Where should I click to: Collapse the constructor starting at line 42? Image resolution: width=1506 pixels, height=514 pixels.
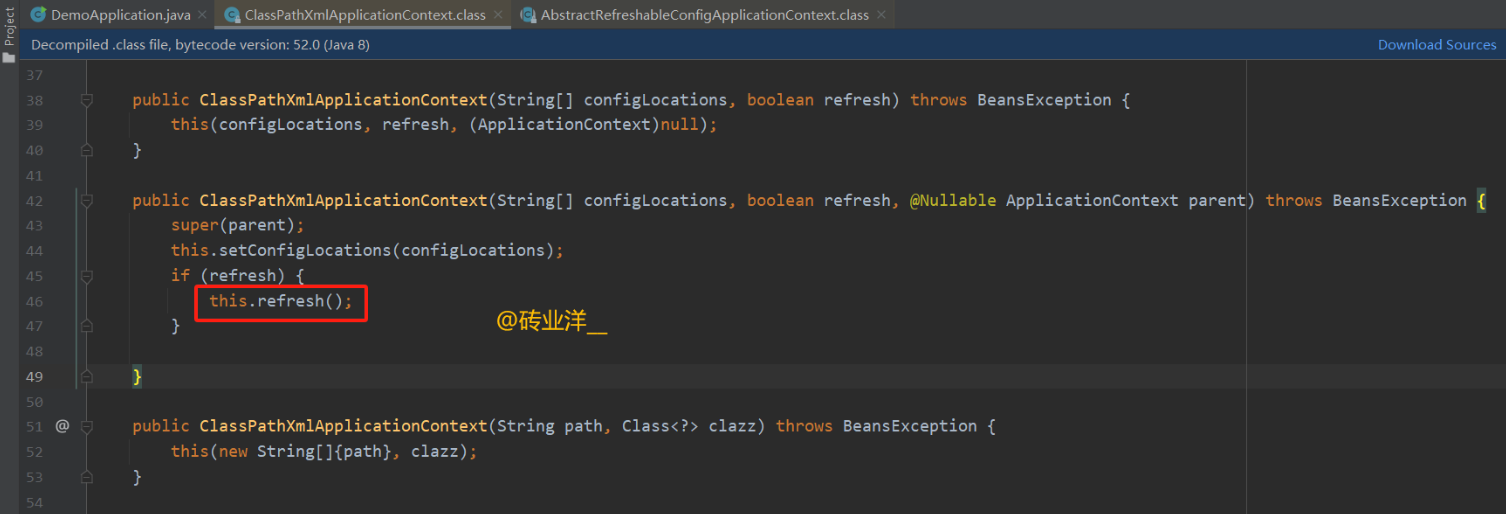[x=87, y=200]
